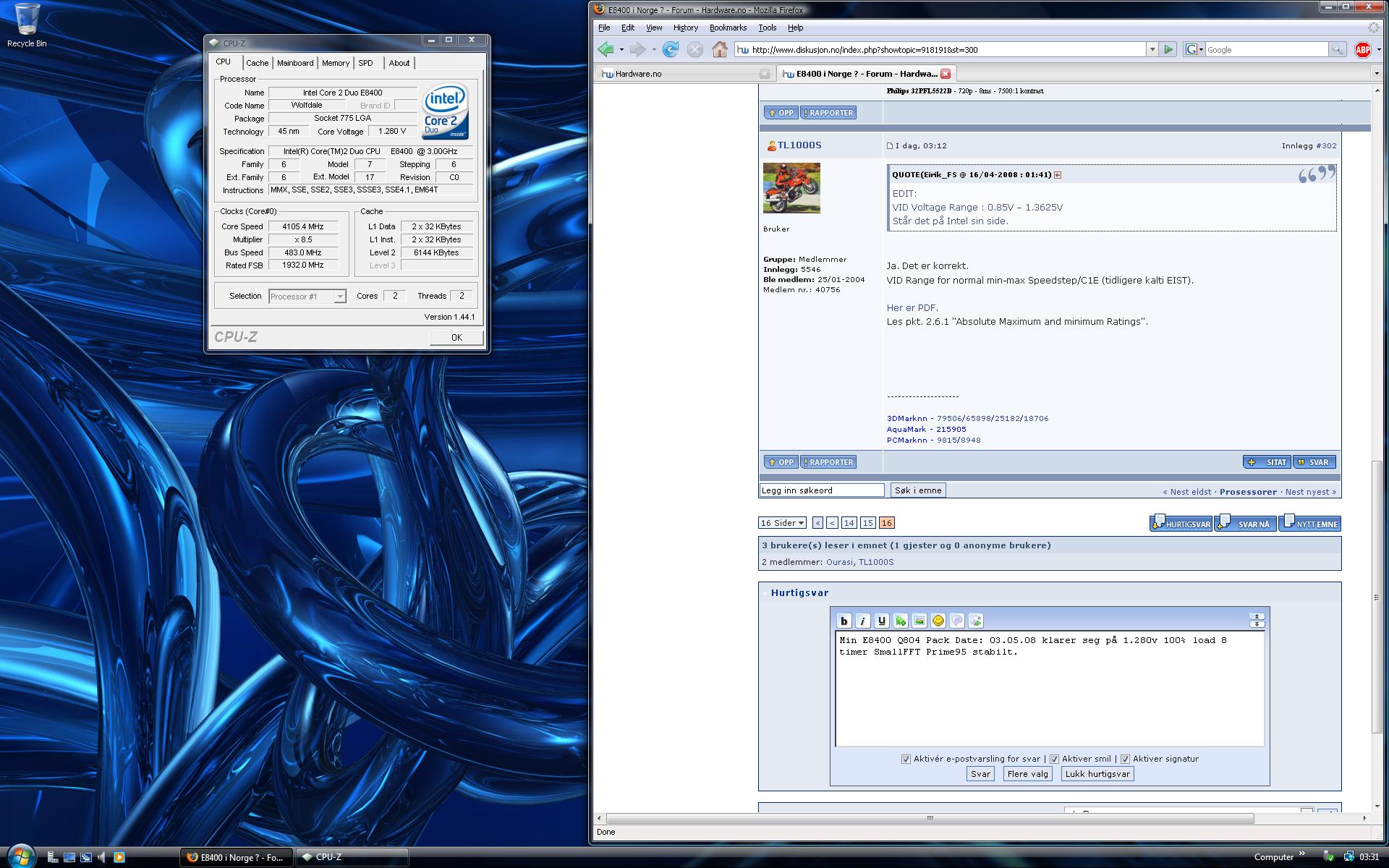Open the Tools menu in Firefox
The width and height of the screenshot is (1389, 868).
767,27
